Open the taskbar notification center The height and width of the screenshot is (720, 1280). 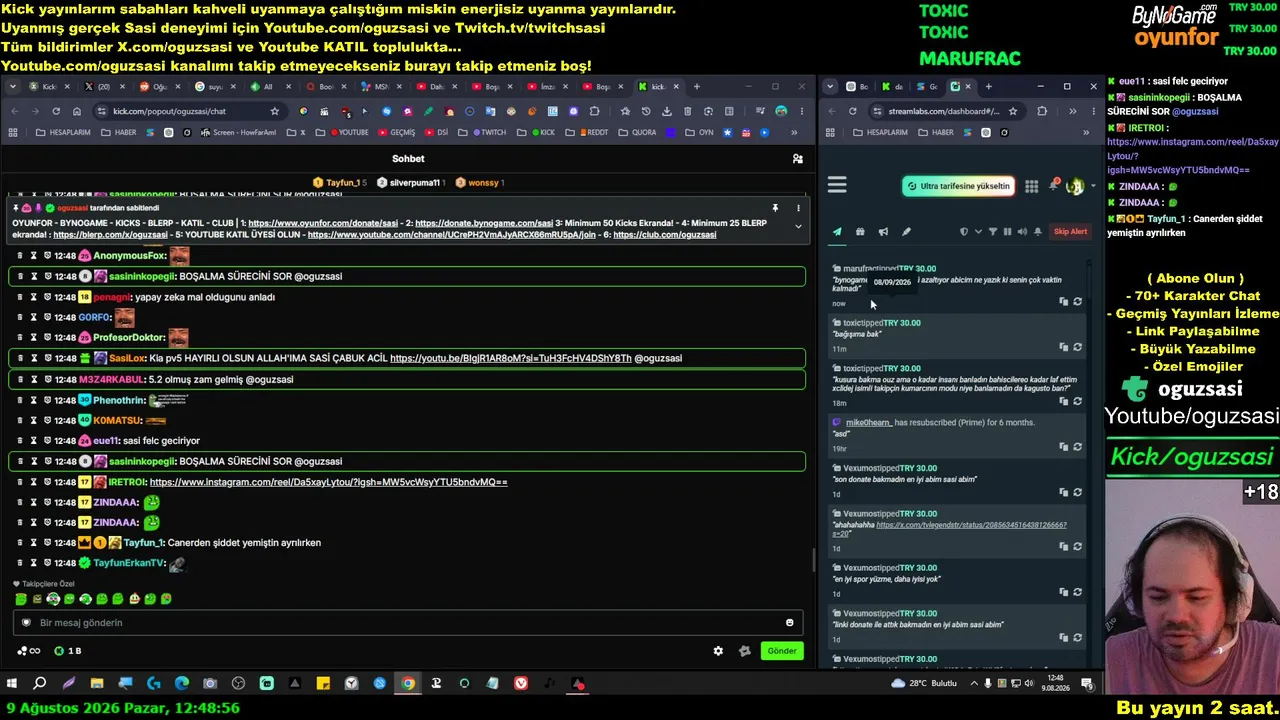point(1087,684)
